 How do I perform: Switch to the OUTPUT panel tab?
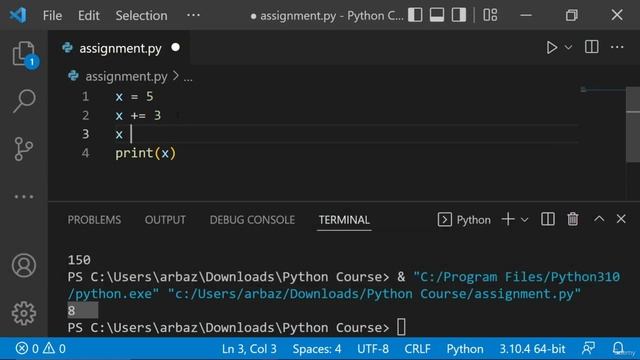(x=165, y=220)
